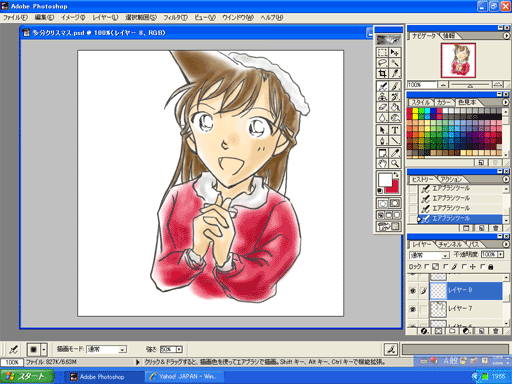This screenshot has height=384, width=512.
Task: Select the Notes tool
Action: [382, 153]
